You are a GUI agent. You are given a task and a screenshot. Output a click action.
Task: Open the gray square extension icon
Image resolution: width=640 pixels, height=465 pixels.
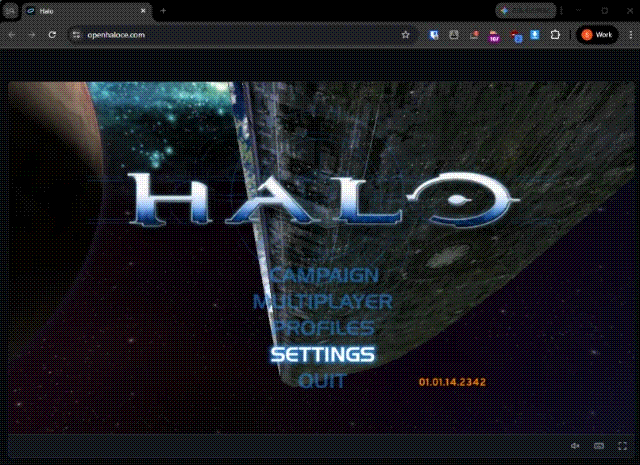pyautogui.click(x=454, y=35)
